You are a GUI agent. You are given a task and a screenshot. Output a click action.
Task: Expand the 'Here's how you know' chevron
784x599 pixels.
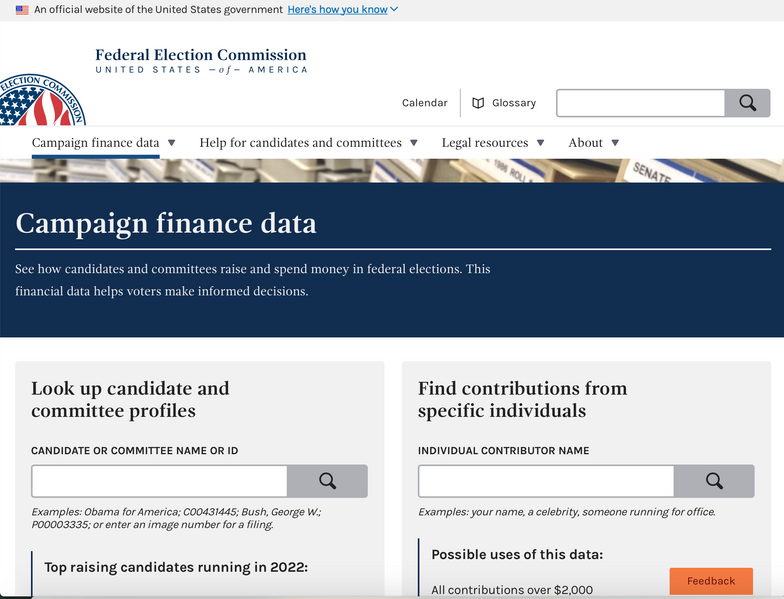coord(394,10)
